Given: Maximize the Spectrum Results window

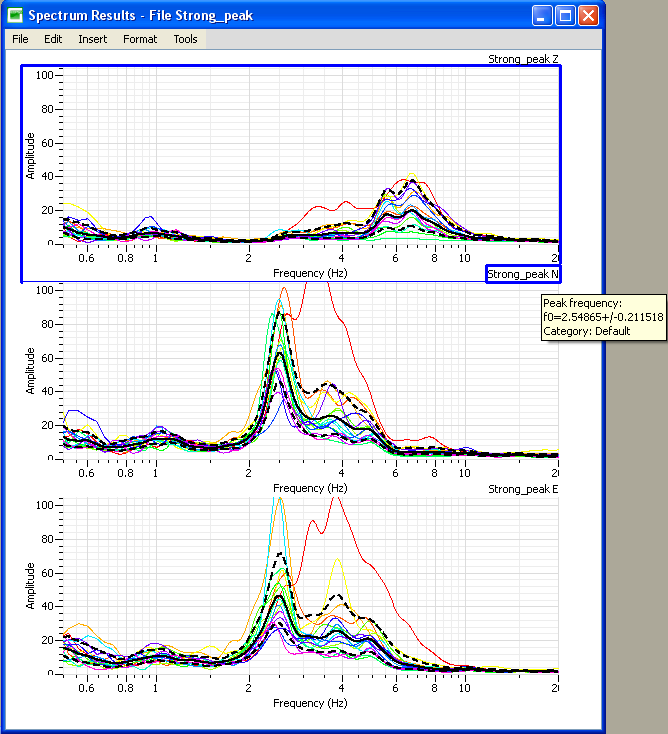Looking at the screenshot, I should (565, 16).
